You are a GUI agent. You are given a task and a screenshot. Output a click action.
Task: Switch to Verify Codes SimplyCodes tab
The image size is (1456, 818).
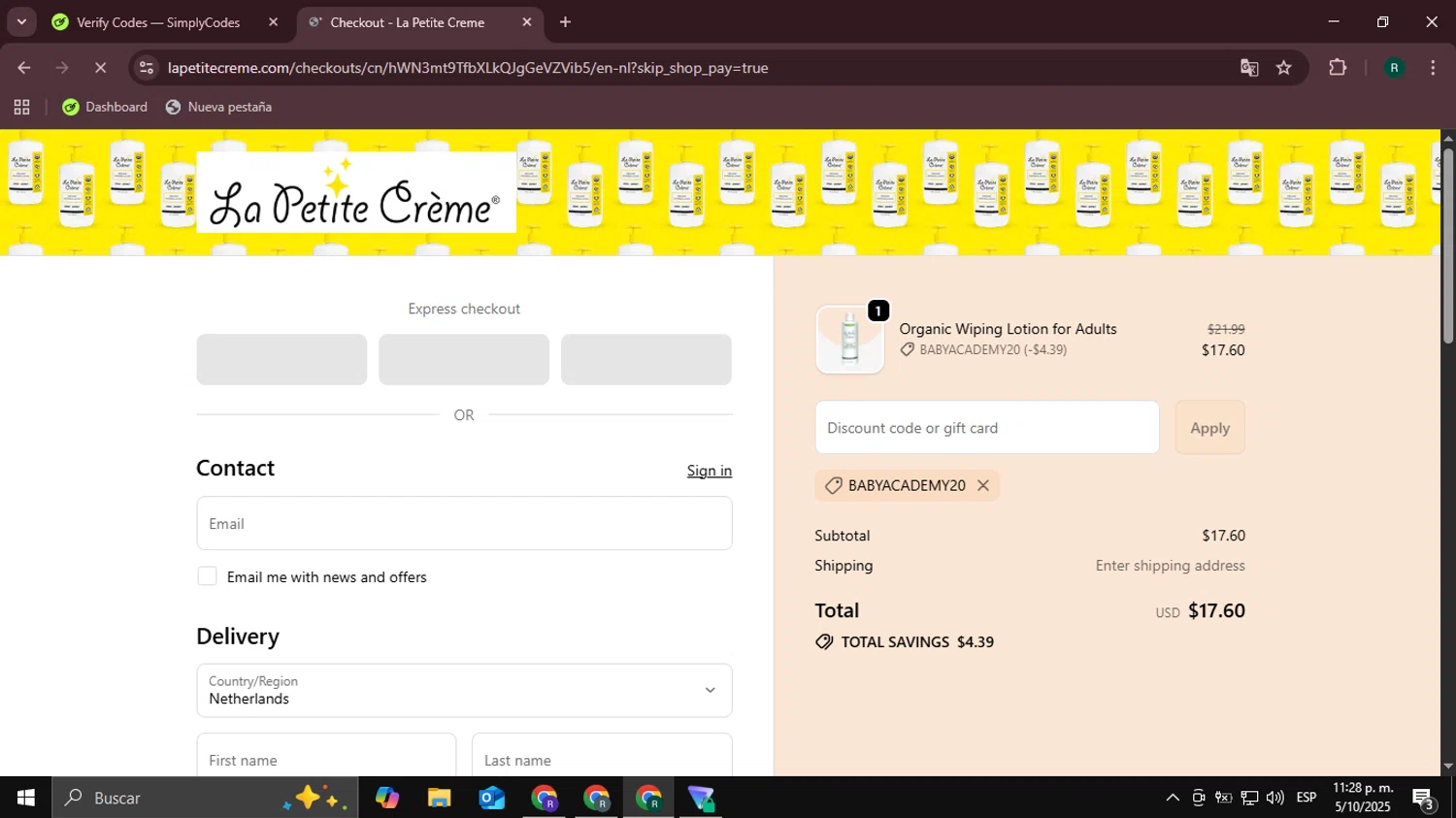(x=158, y=22)
